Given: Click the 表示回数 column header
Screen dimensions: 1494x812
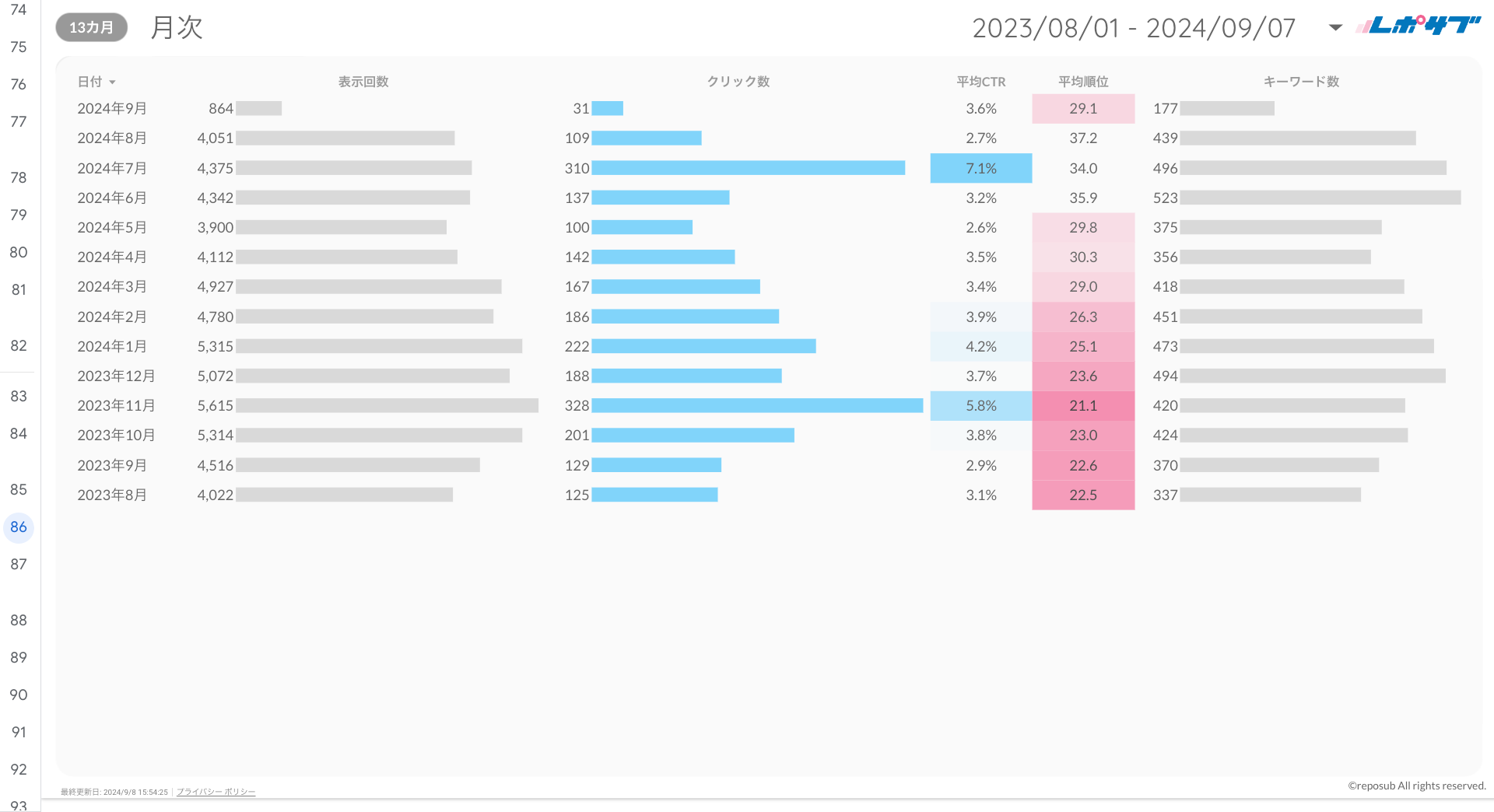Looking at the screenshot, I should (x=363, y=82).
